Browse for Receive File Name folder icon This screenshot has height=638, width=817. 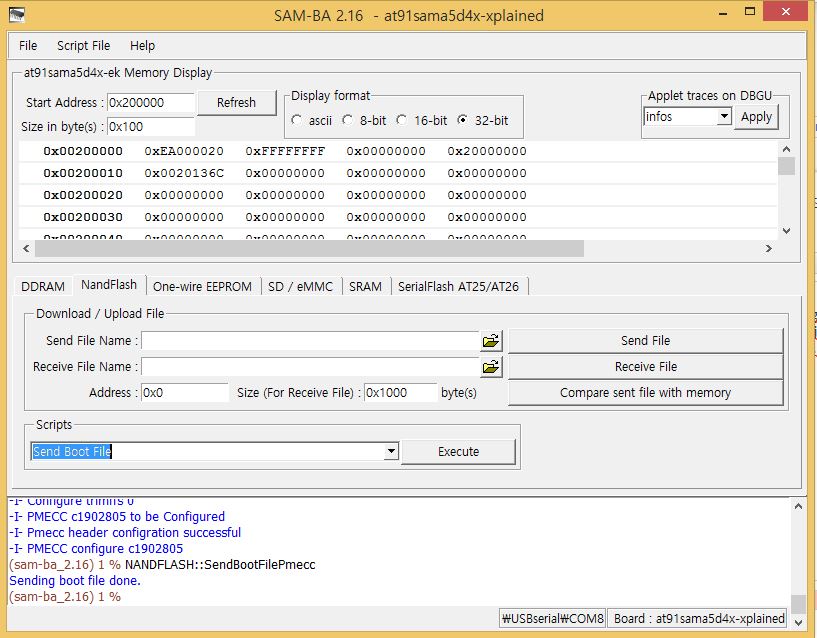tap(490, 367)
